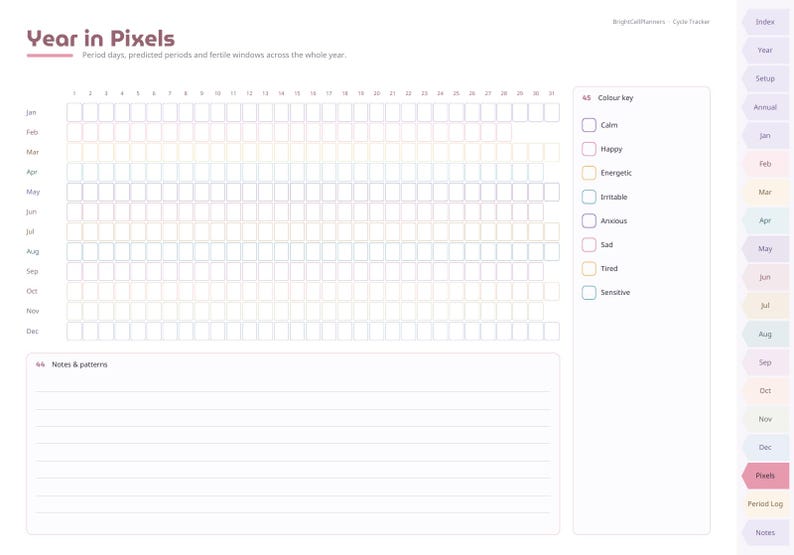This screenshot has height=555, width=794.
Task: Click the Happy colour key box
Action: pos(589,149)
